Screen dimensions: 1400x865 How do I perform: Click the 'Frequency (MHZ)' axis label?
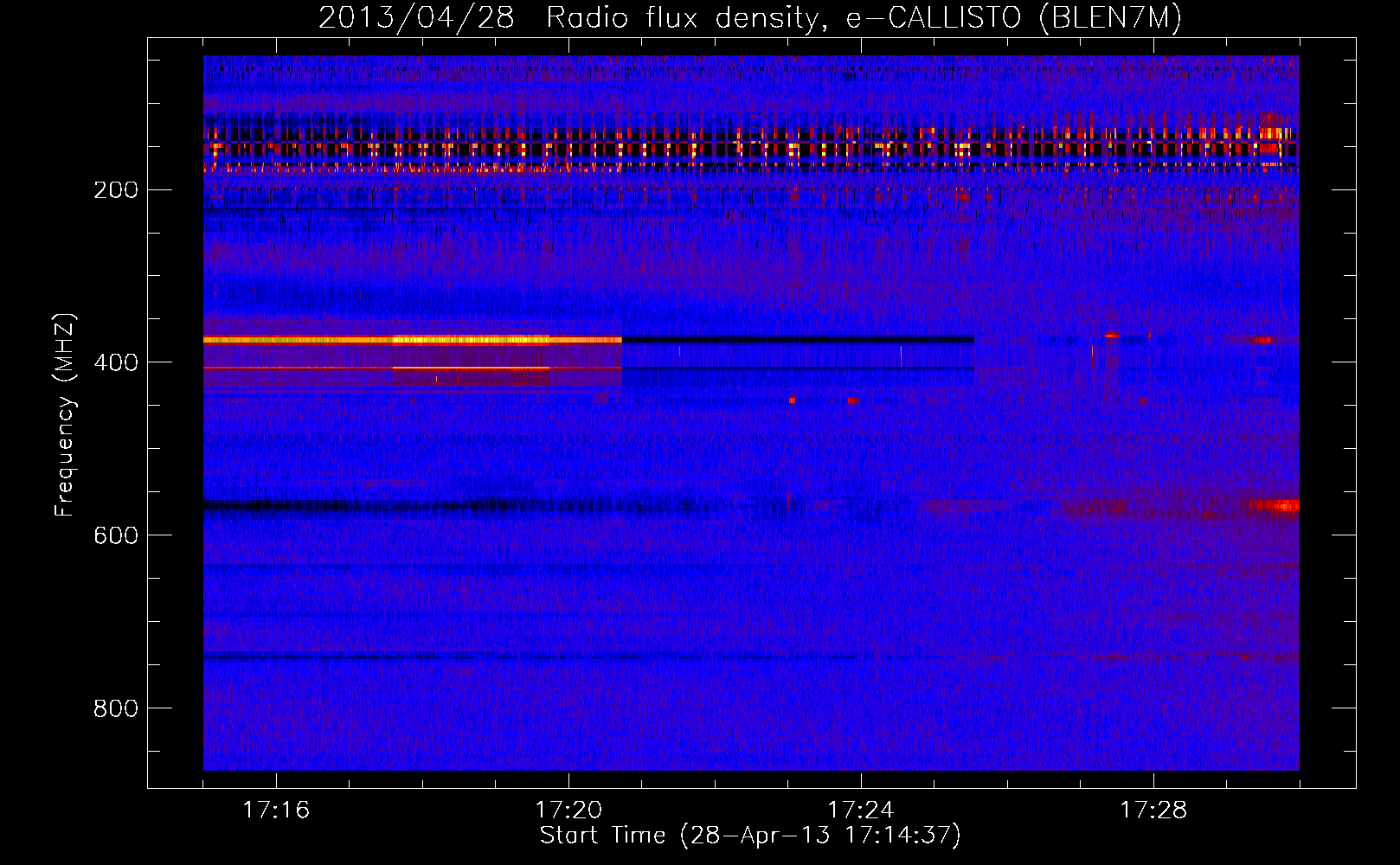click(x=65, y=415)
